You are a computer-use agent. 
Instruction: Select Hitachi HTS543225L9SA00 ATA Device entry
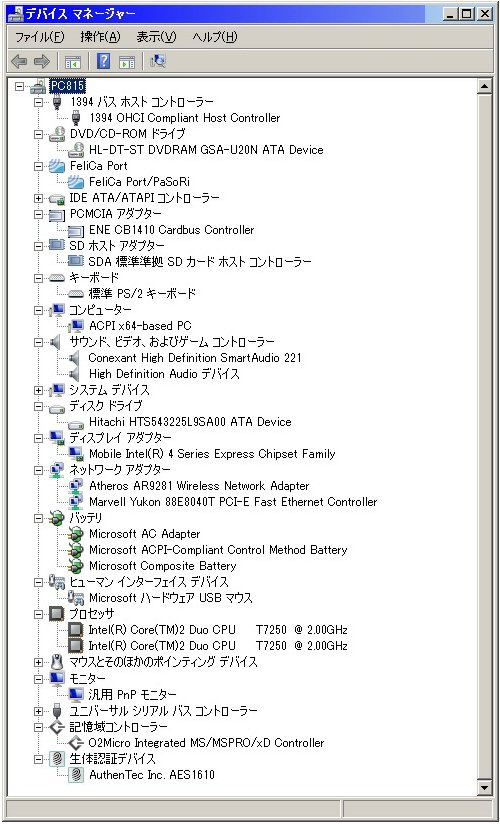click(x=190, y=421)
